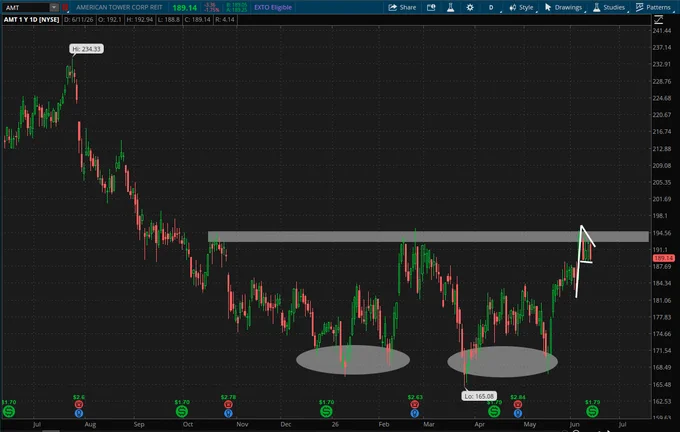The width and height of the screenshot is (680, 432).
Task: Click the red 189.14 current price axis tag
Action: click(x=663, y=258)
